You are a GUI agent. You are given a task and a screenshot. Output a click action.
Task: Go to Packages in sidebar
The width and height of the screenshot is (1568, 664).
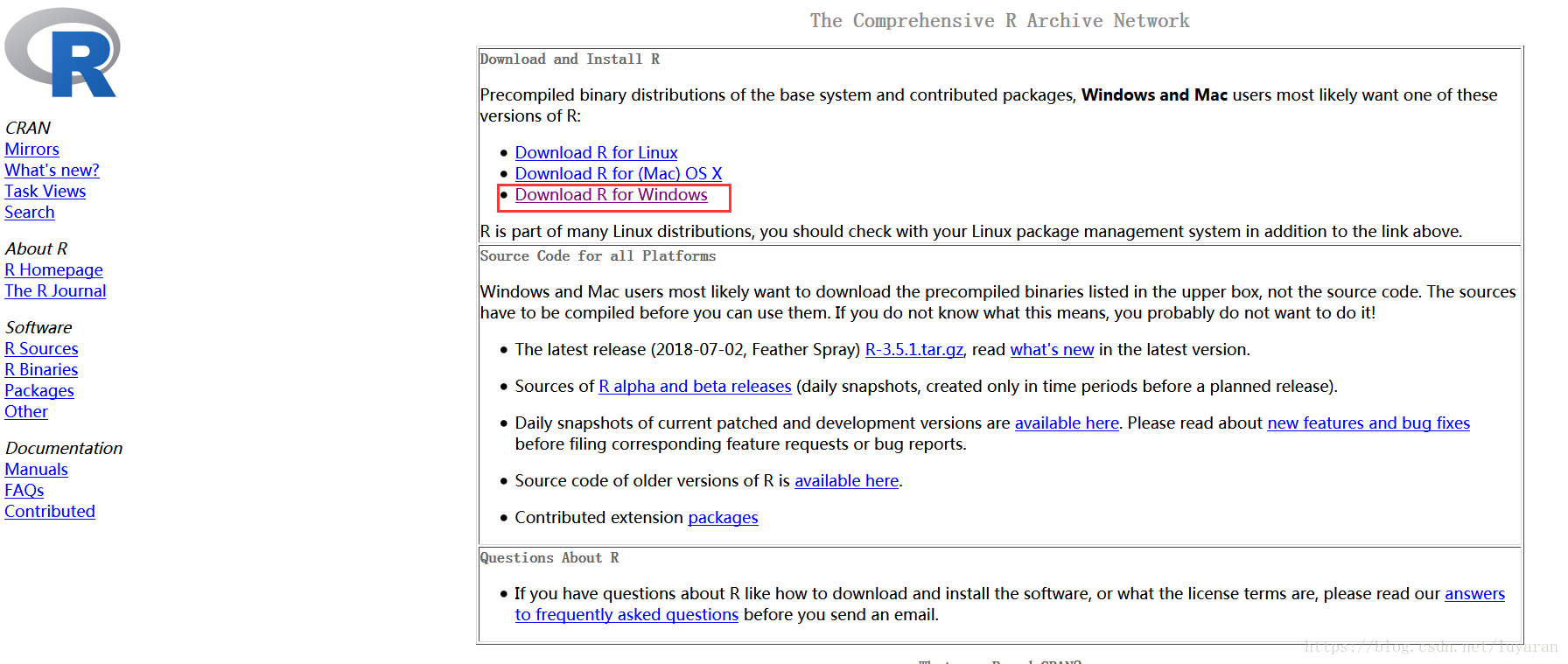click(x=38, y=391)
